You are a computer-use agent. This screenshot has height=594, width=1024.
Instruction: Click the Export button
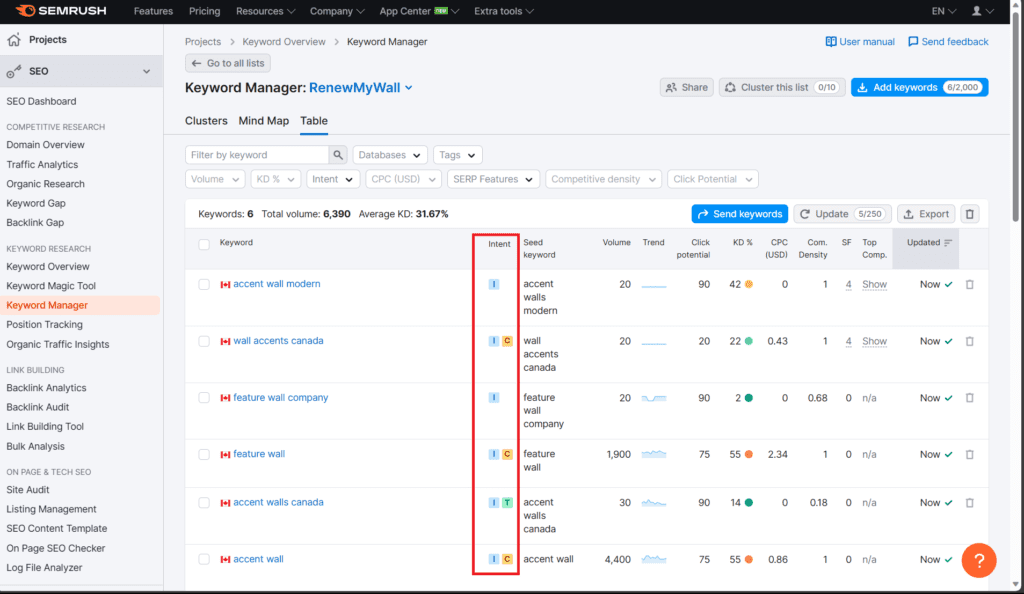(x=926, y=214)
